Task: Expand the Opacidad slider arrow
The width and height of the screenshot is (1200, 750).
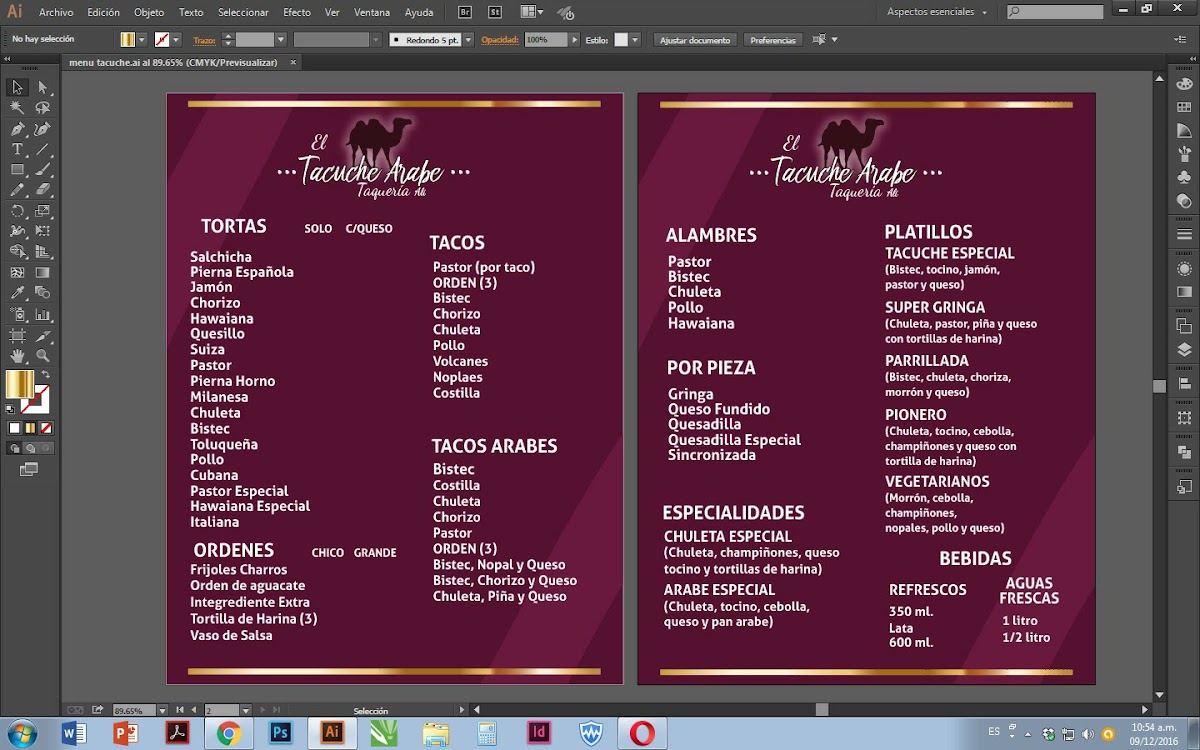Action: coord(575,40)
